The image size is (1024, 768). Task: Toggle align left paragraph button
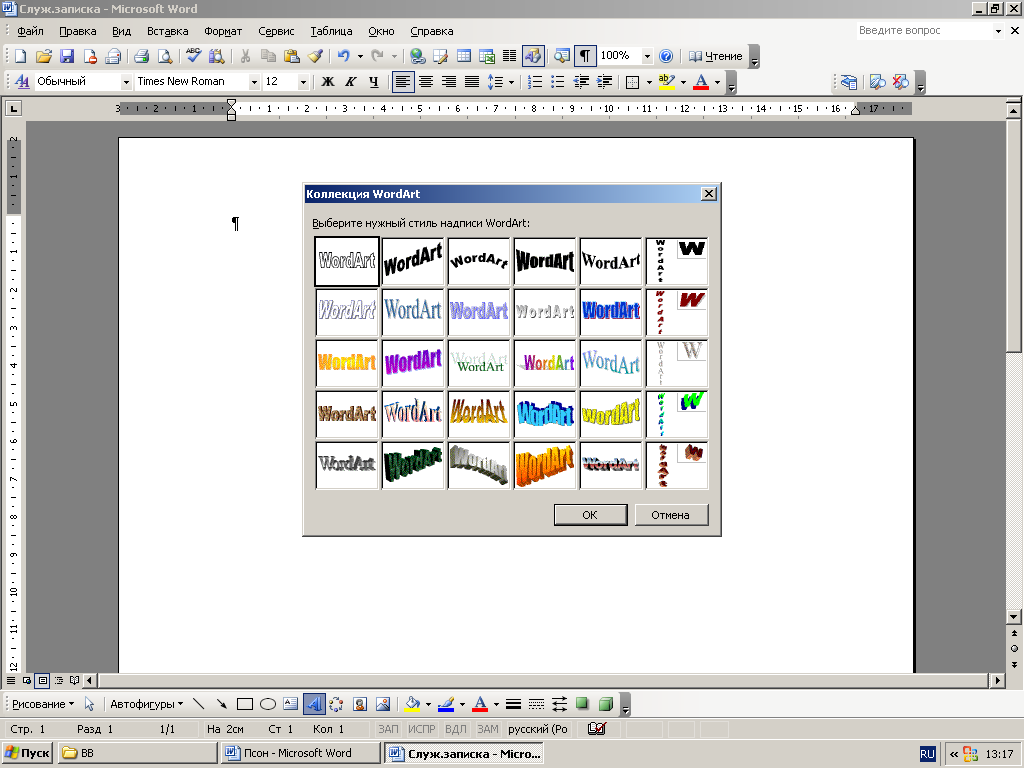pos(403,82)
